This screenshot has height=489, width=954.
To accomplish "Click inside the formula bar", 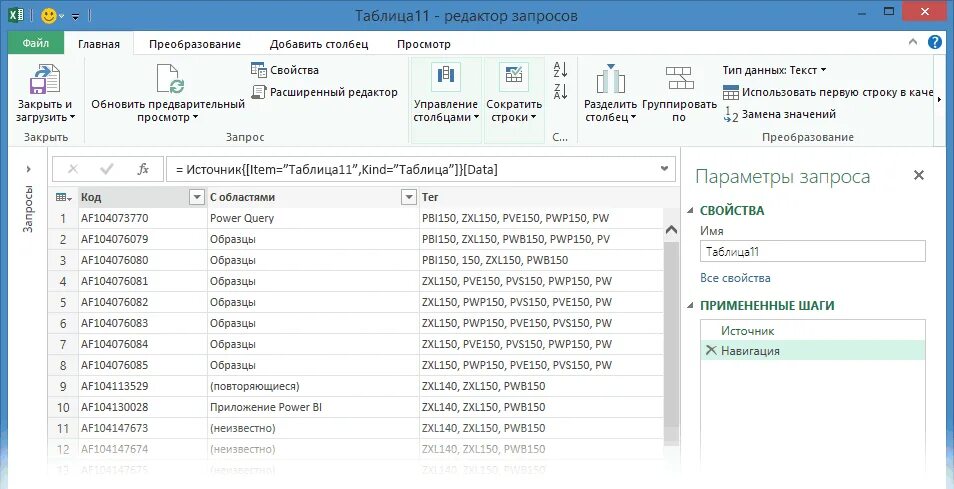I will pos(414,170).
